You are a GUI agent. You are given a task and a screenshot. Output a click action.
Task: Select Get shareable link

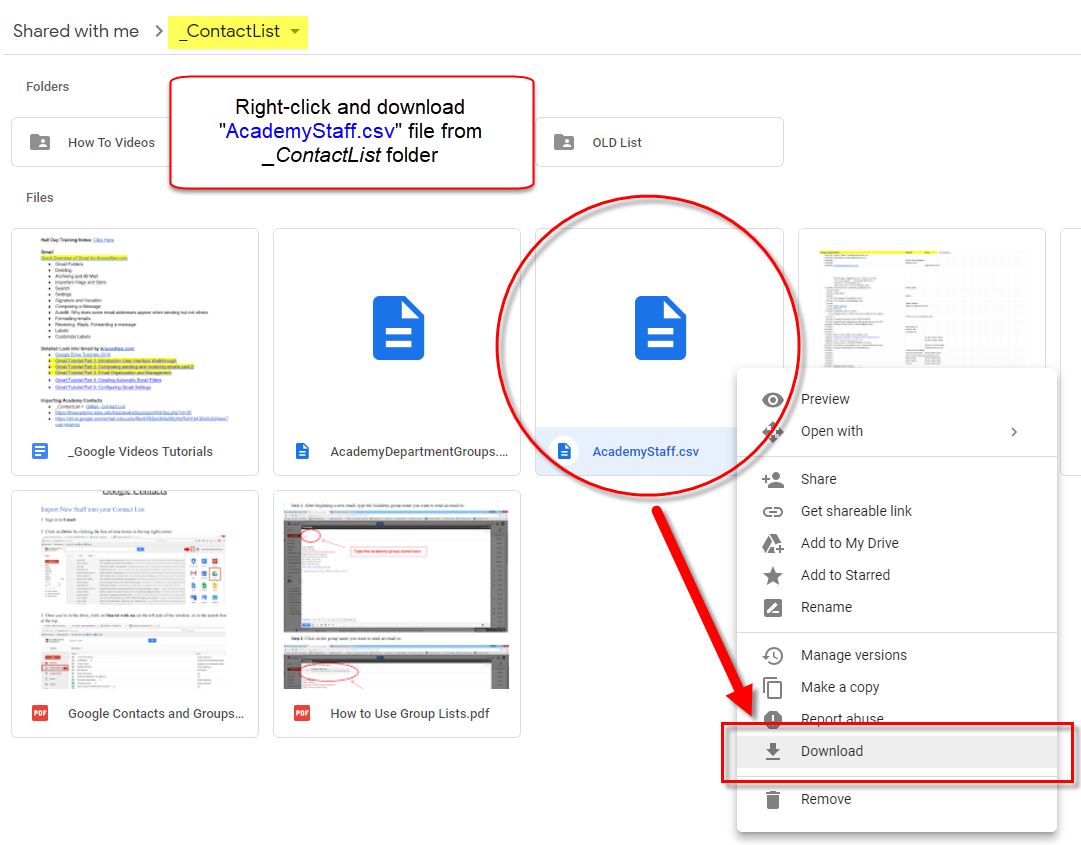point(897,511)
